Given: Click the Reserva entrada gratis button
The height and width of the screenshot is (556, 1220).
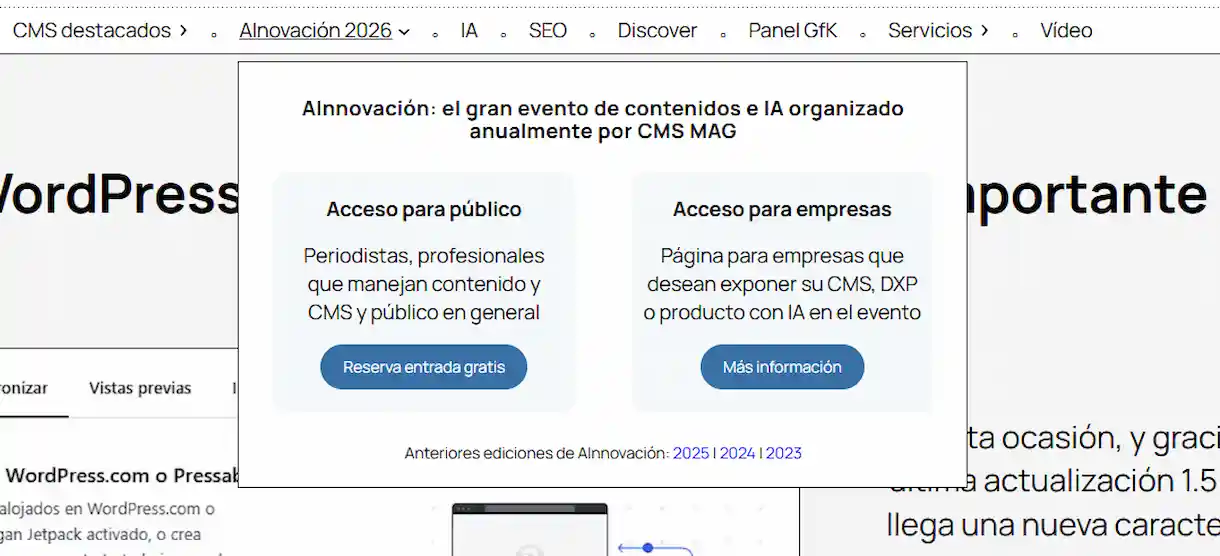Looking at the screenshot, I should [x=424, y=367].
